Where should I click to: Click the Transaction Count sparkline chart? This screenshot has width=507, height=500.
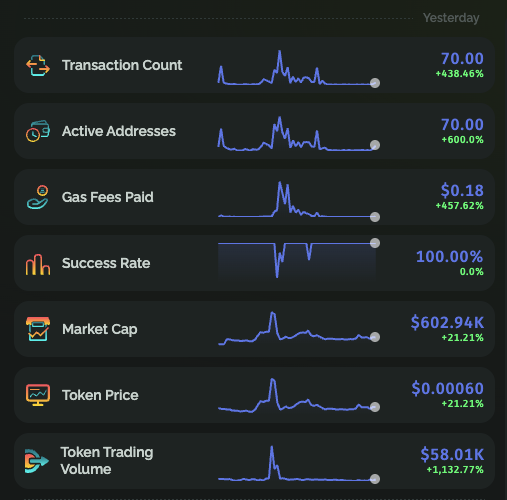point(299,68)
